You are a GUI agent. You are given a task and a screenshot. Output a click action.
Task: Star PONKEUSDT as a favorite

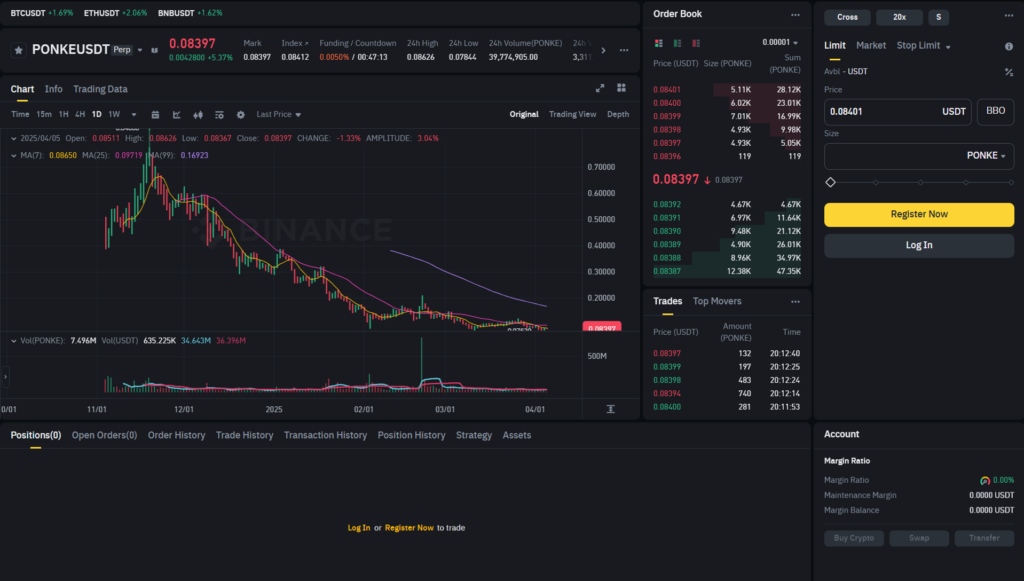pos(18,49)
